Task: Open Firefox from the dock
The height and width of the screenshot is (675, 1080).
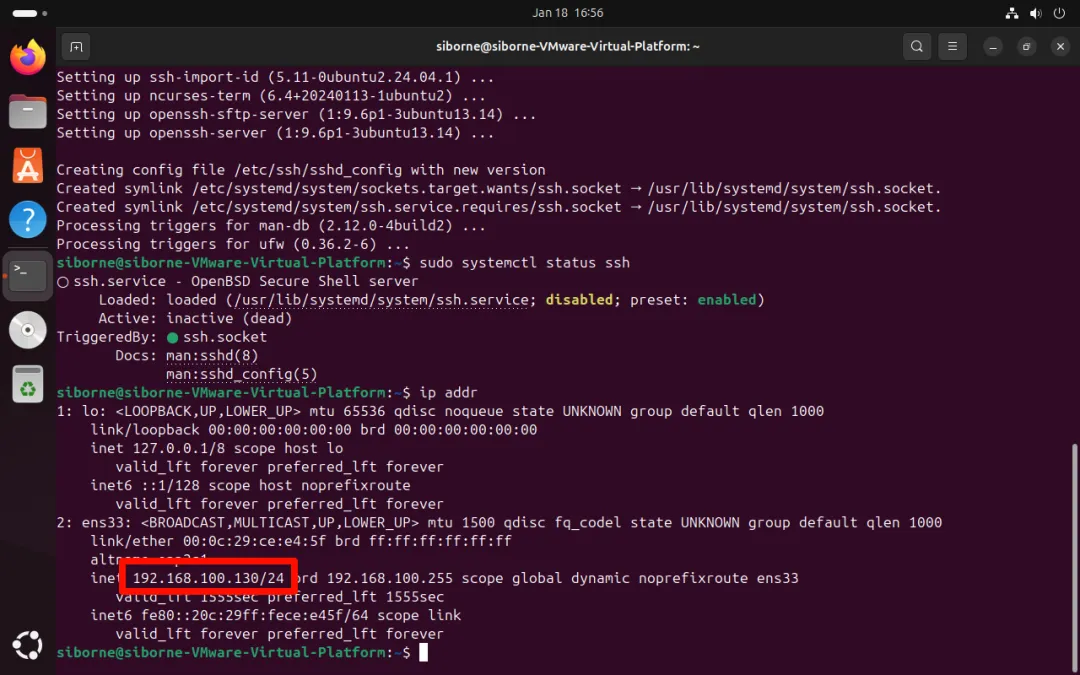Action: click(28, 56)
